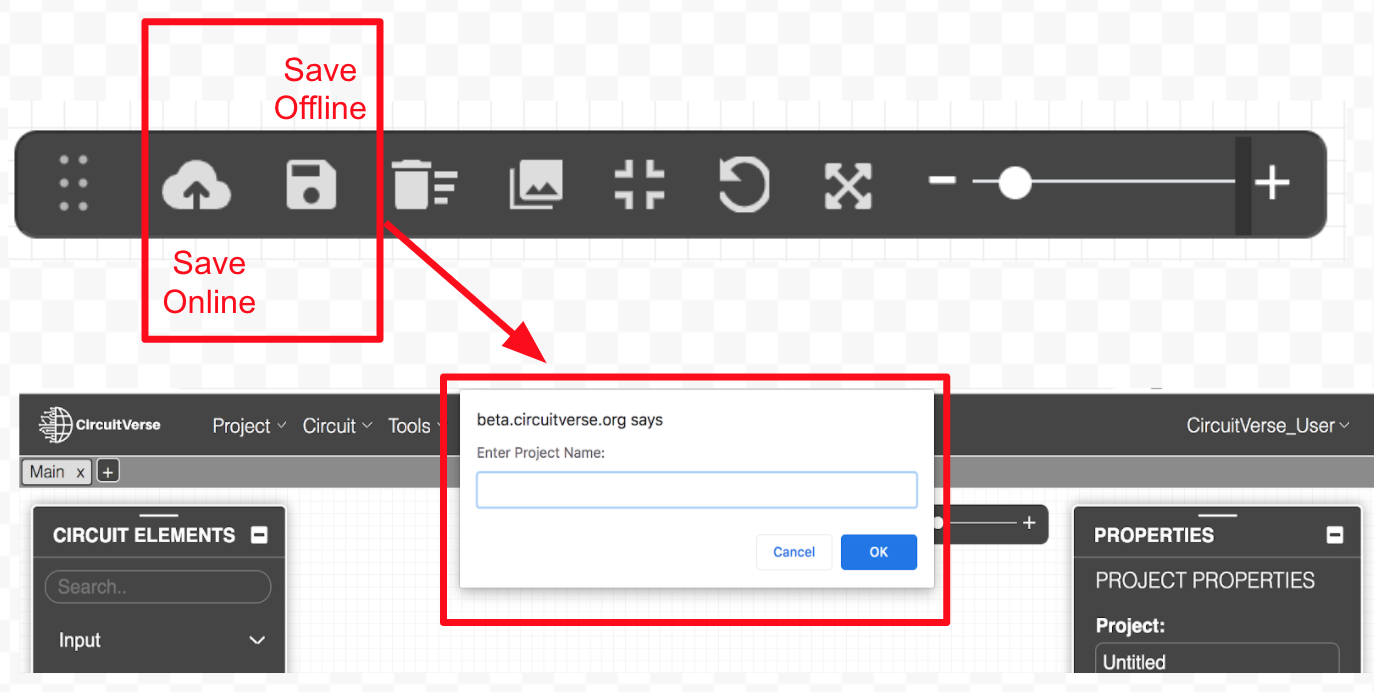This screenshot has height=692, width=1374.
Task: Minimize the Properties panel
Action: [1335, 535]
